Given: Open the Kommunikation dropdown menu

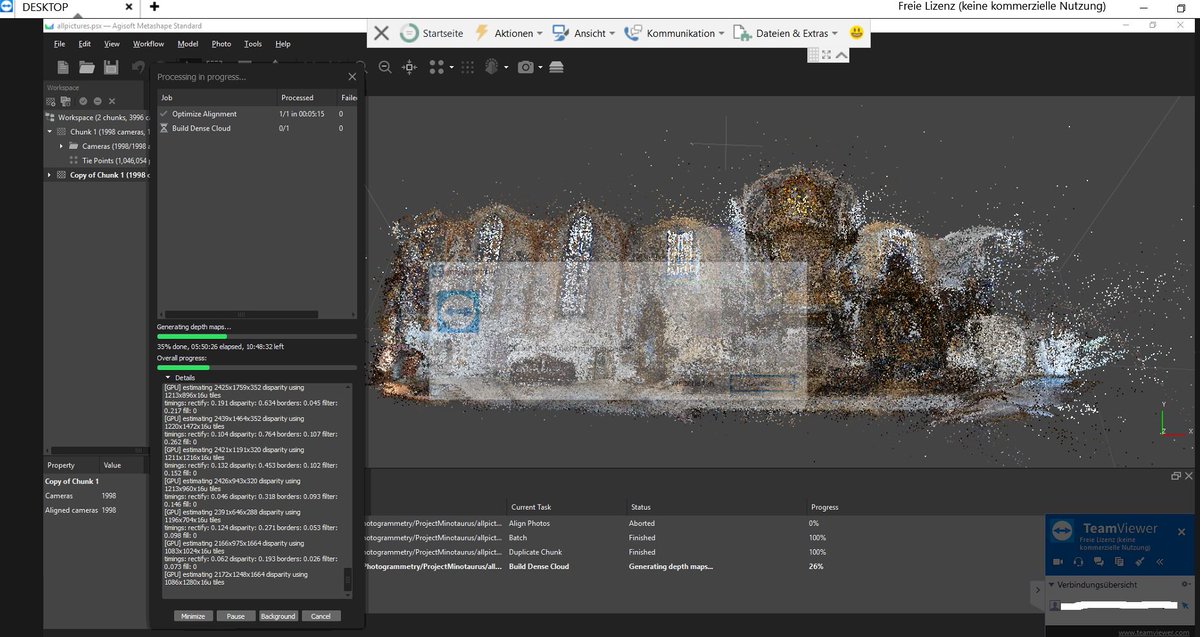Looking at the screenshot, I should tap(675, 33).
